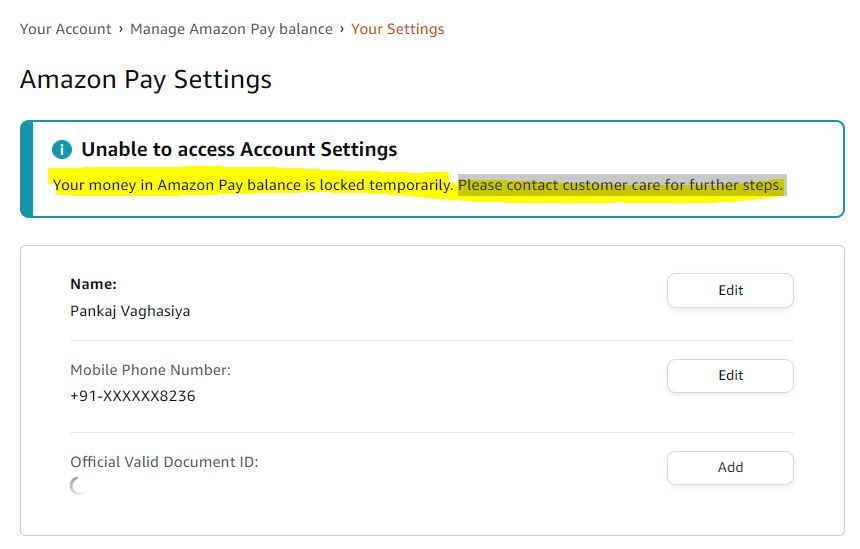Click the contact customer care highlighted text
This screenshot has height=549, width=860.
620,185
